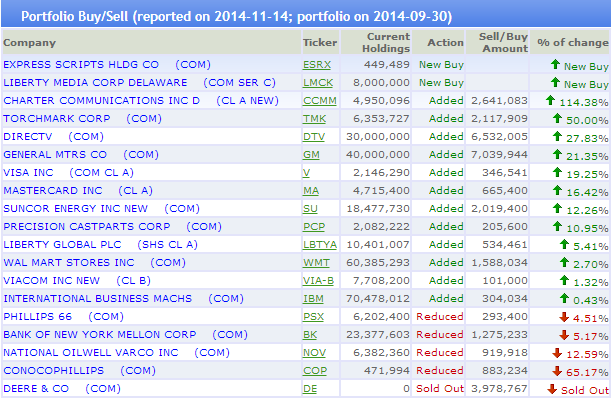Sort by % of change header
The image size is (611, 399).
point(573,42)
